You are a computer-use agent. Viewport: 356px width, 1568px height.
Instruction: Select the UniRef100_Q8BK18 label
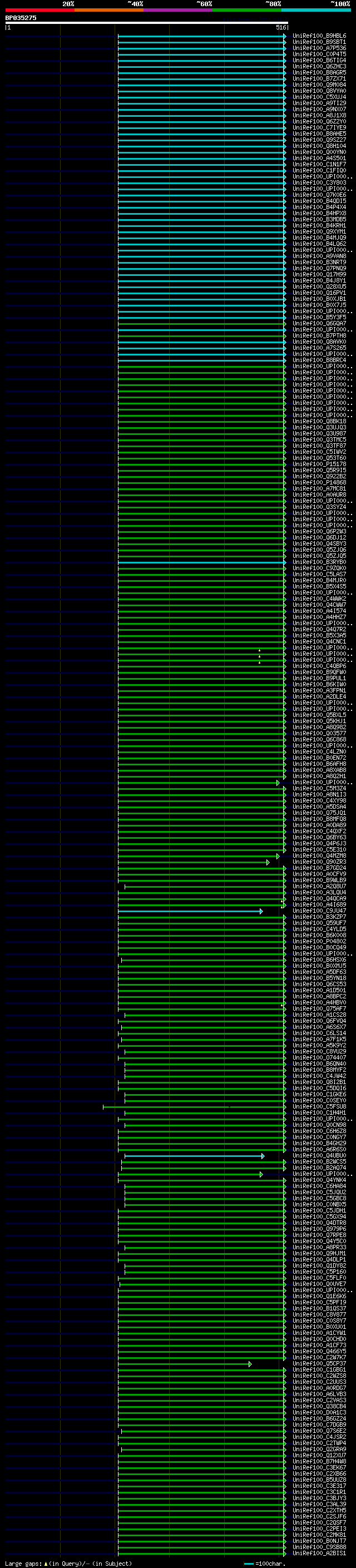tap(319, 421)
